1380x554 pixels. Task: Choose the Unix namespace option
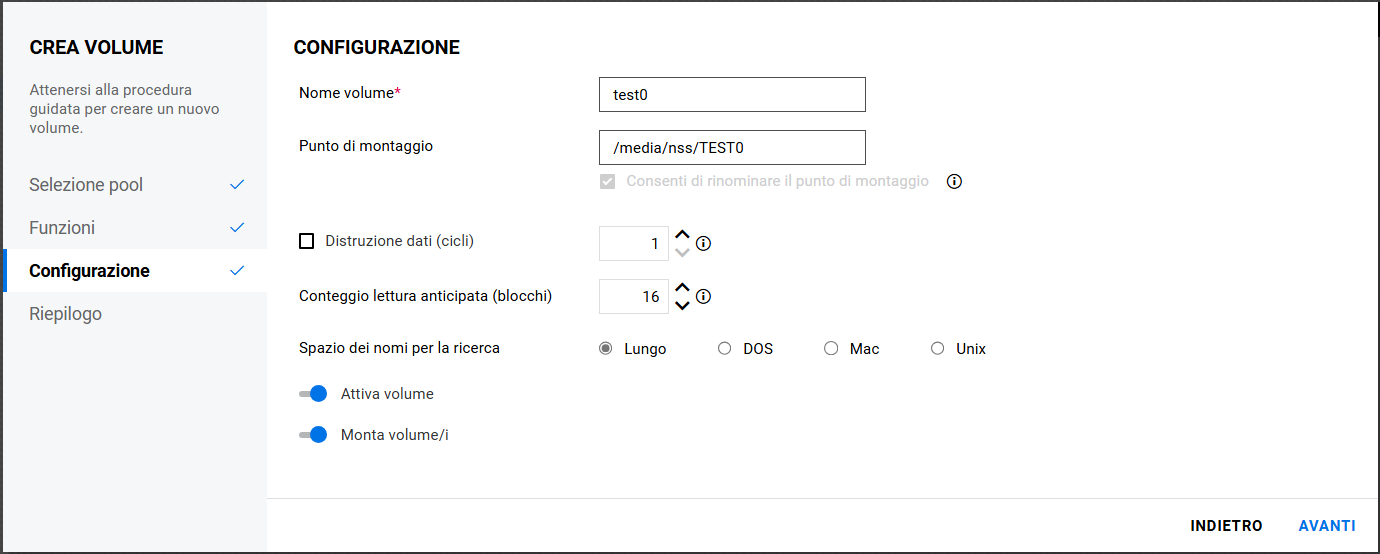pos(937,349)
